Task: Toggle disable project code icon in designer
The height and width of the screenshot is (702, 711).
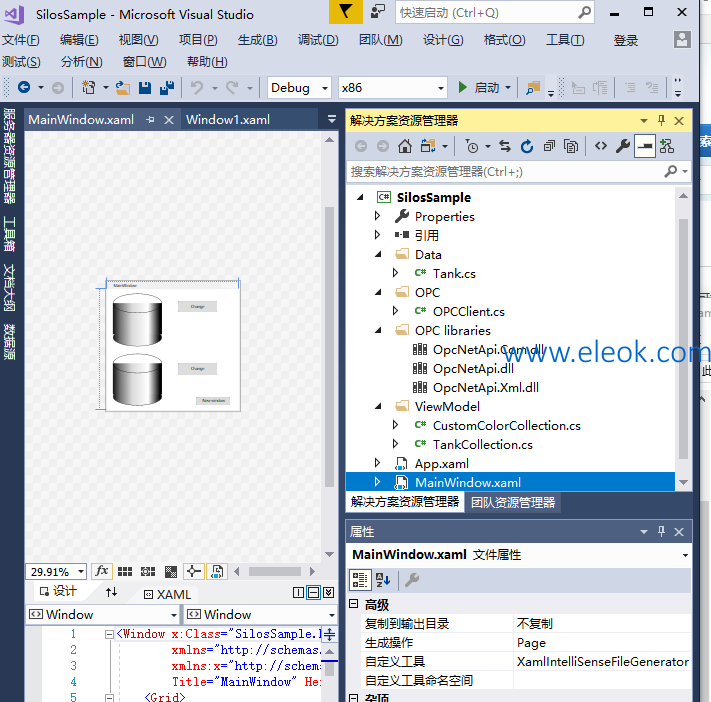Action: coord(217,571)
